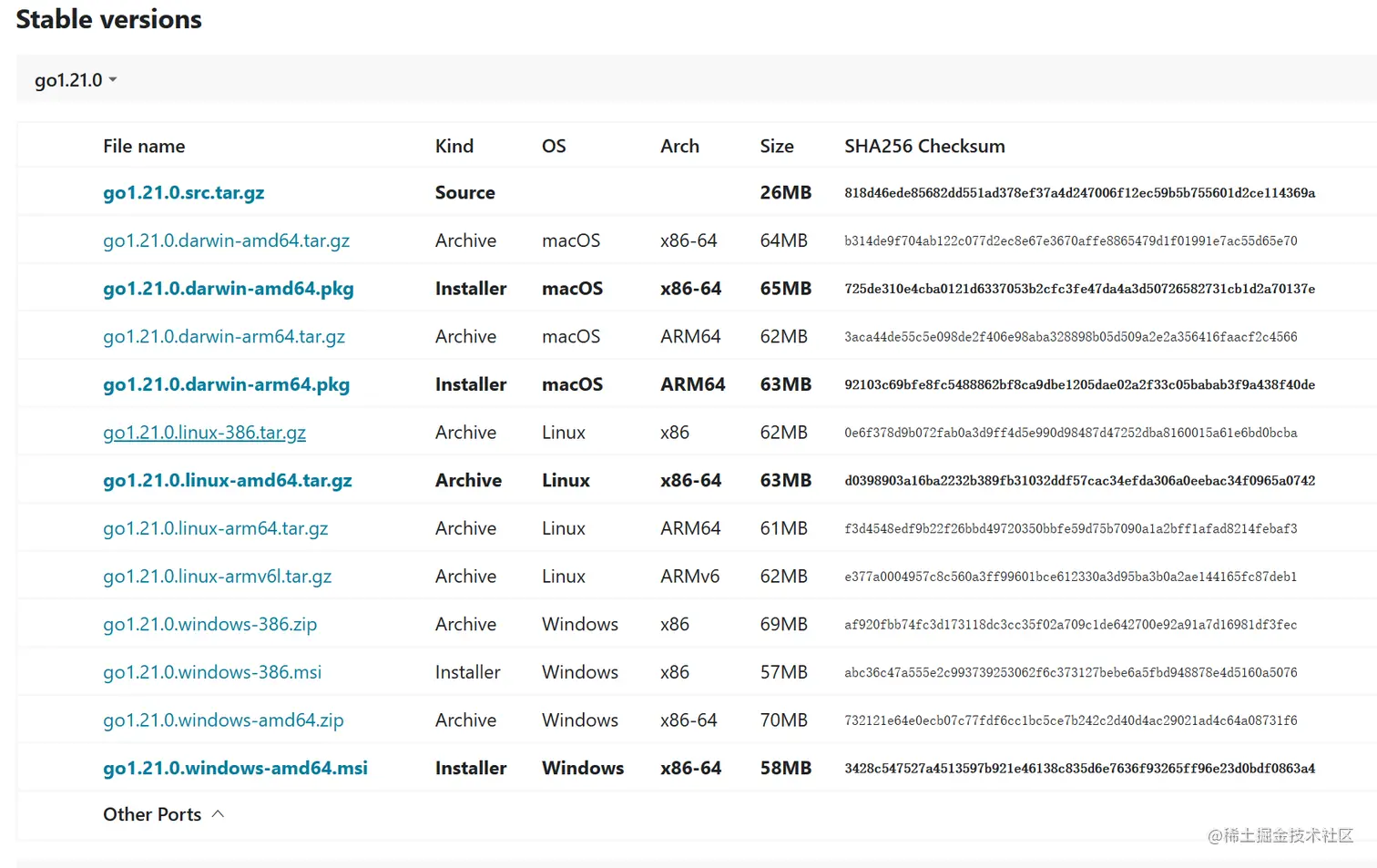Image resolution: width=1377 pixels, height=868 pixels.
Task: Download go1.21.0.darwin-amd64.pkg installer
Action: [x=229, y=289]
